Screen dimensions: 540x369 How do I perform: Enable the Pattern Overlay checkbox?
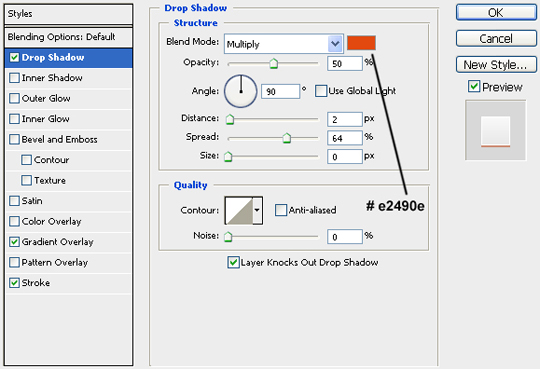tap(14, 262)
